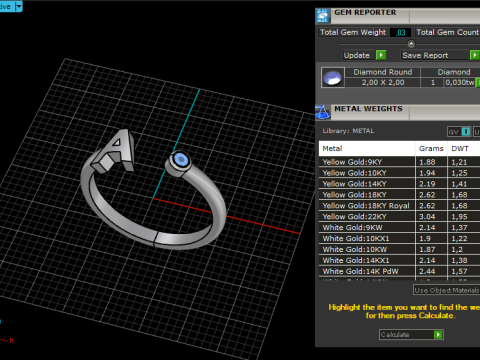Click the 3.04 grams value
Image resolution: width=480 pixels, height=360 pixels.
427,217
